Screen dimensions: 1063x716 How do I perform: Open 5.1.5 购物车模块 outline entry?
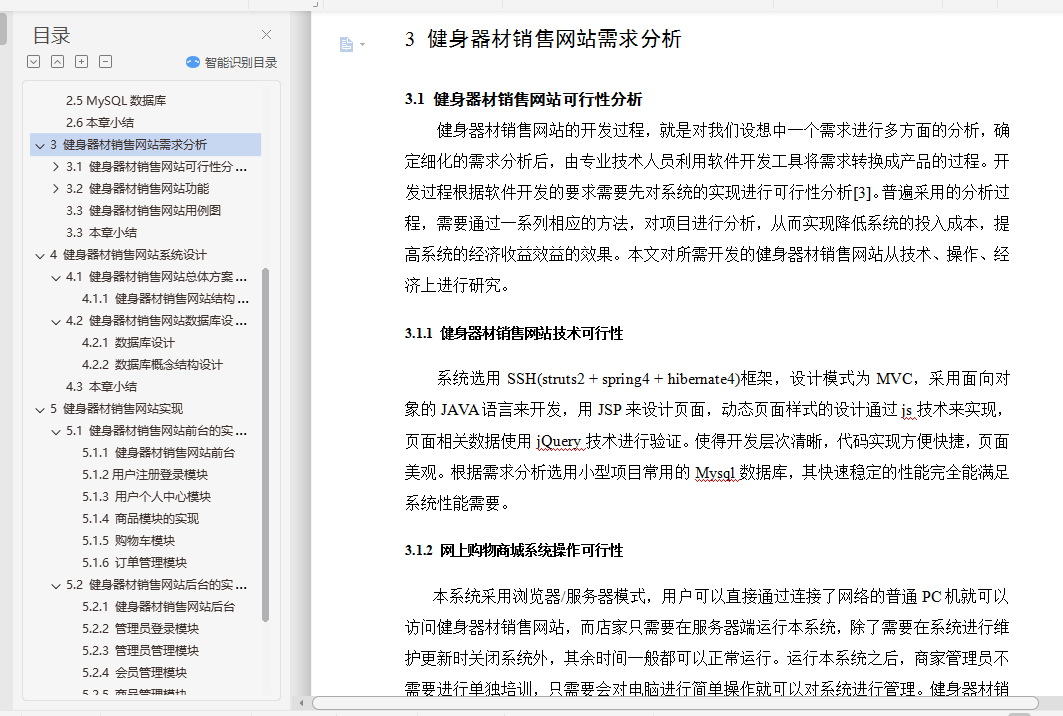coord(129,541)
